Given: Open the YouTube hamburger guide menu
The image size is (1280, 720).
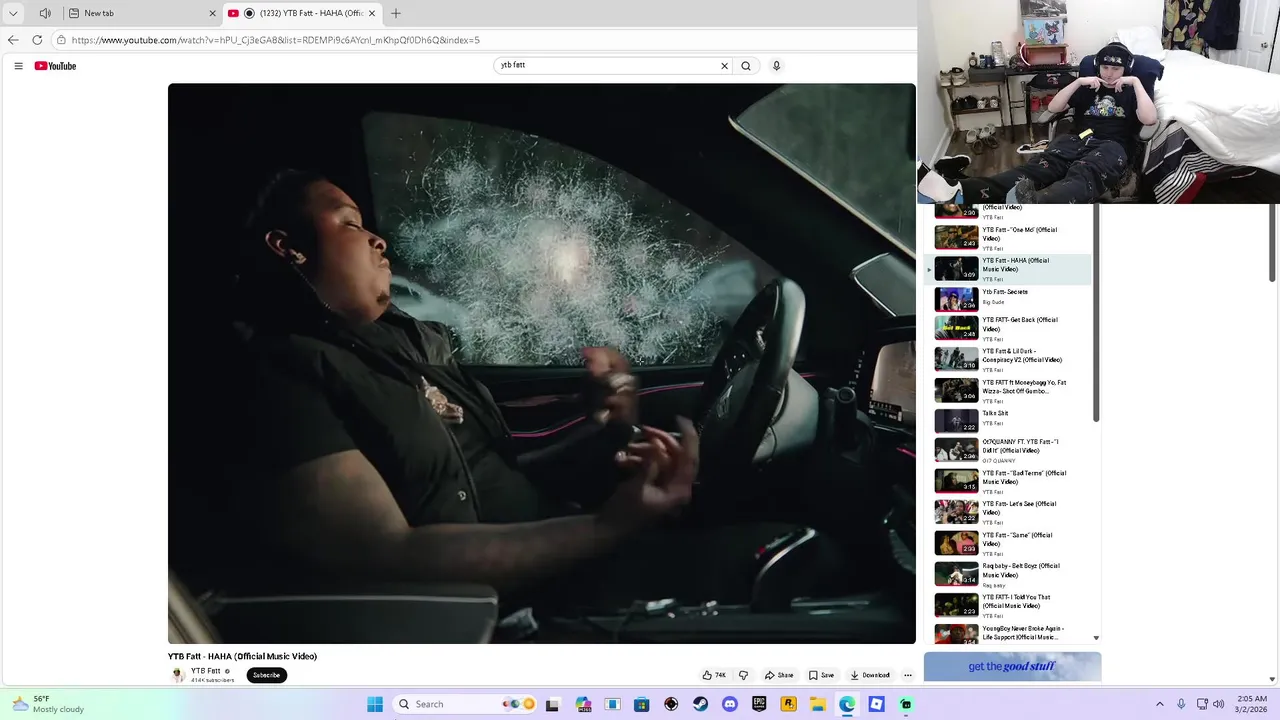Looking at the screenshot, I should pos(18,66).
